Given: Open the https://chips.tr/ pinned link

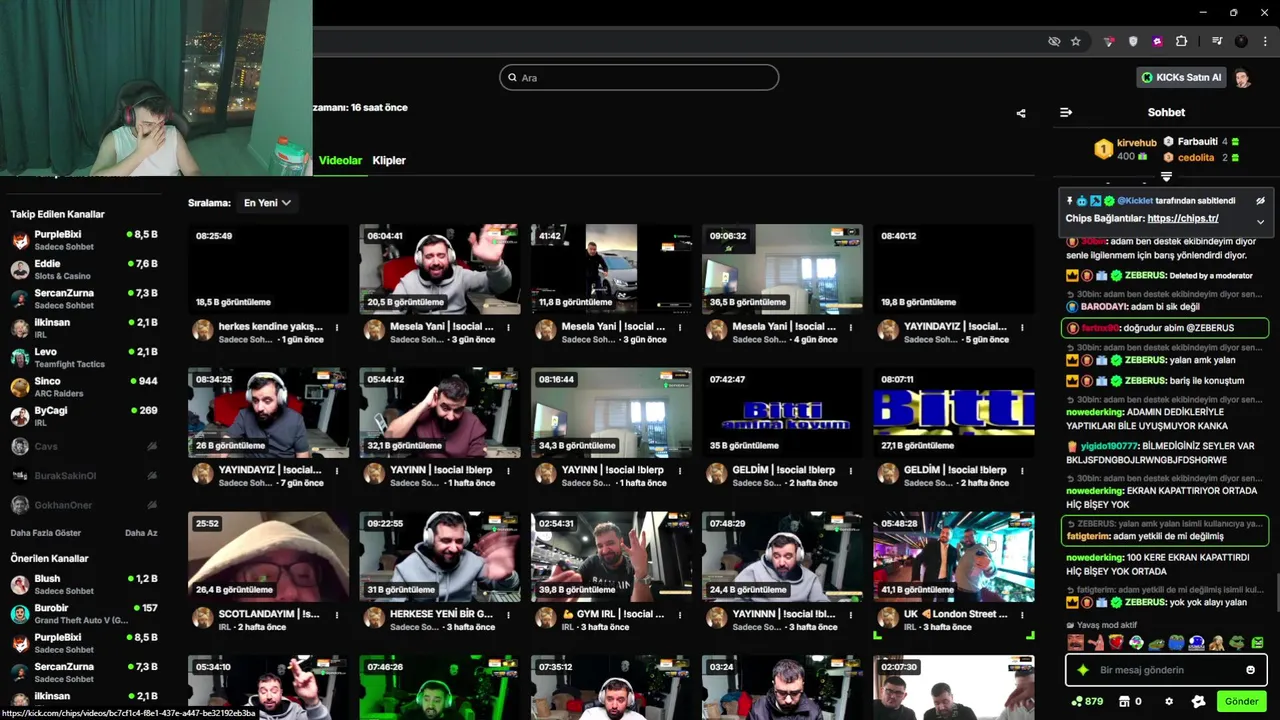Looking at the screenshot, I should pyautogui.click(x=1183, y=219).
